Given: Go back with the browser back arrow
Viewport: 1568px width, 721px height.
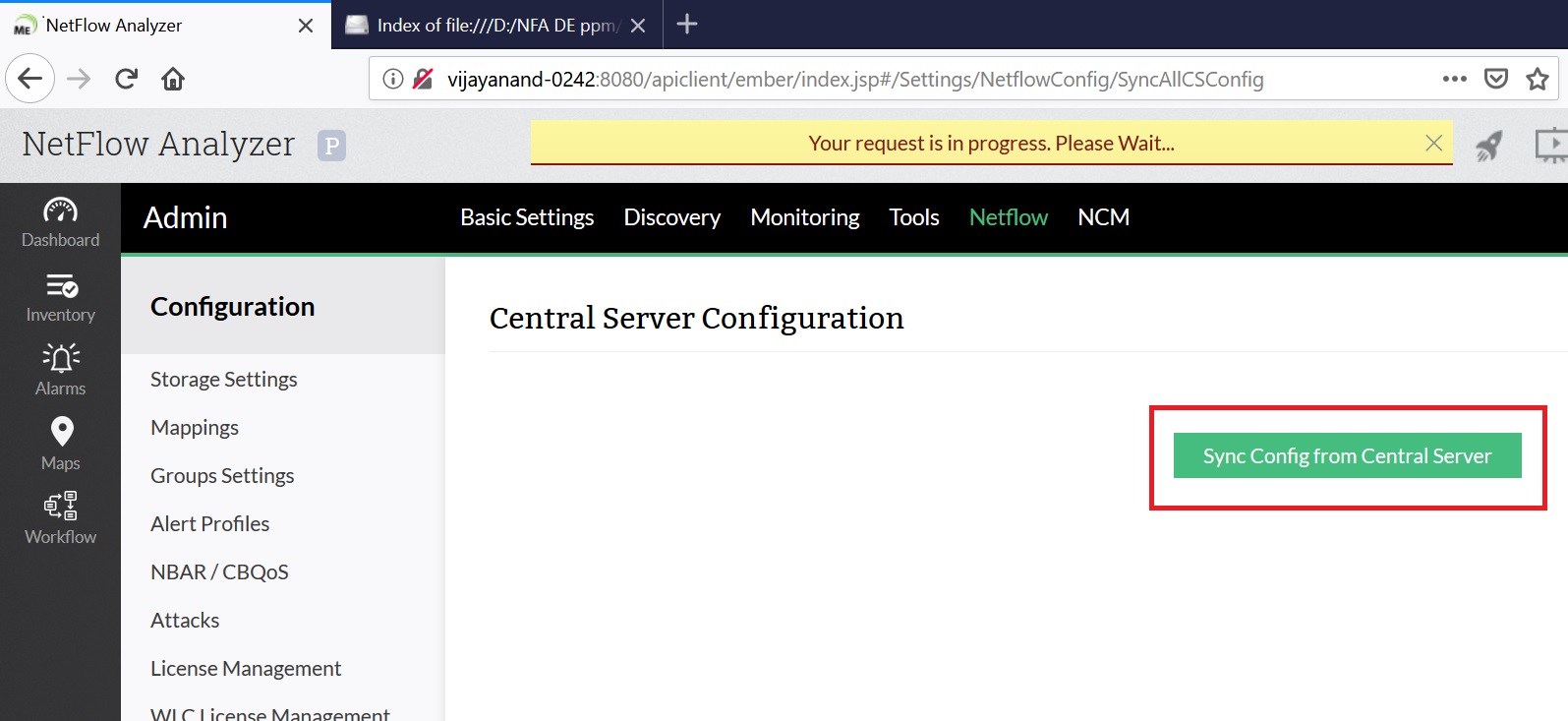Looking at the screenshot, I should 30,79.
